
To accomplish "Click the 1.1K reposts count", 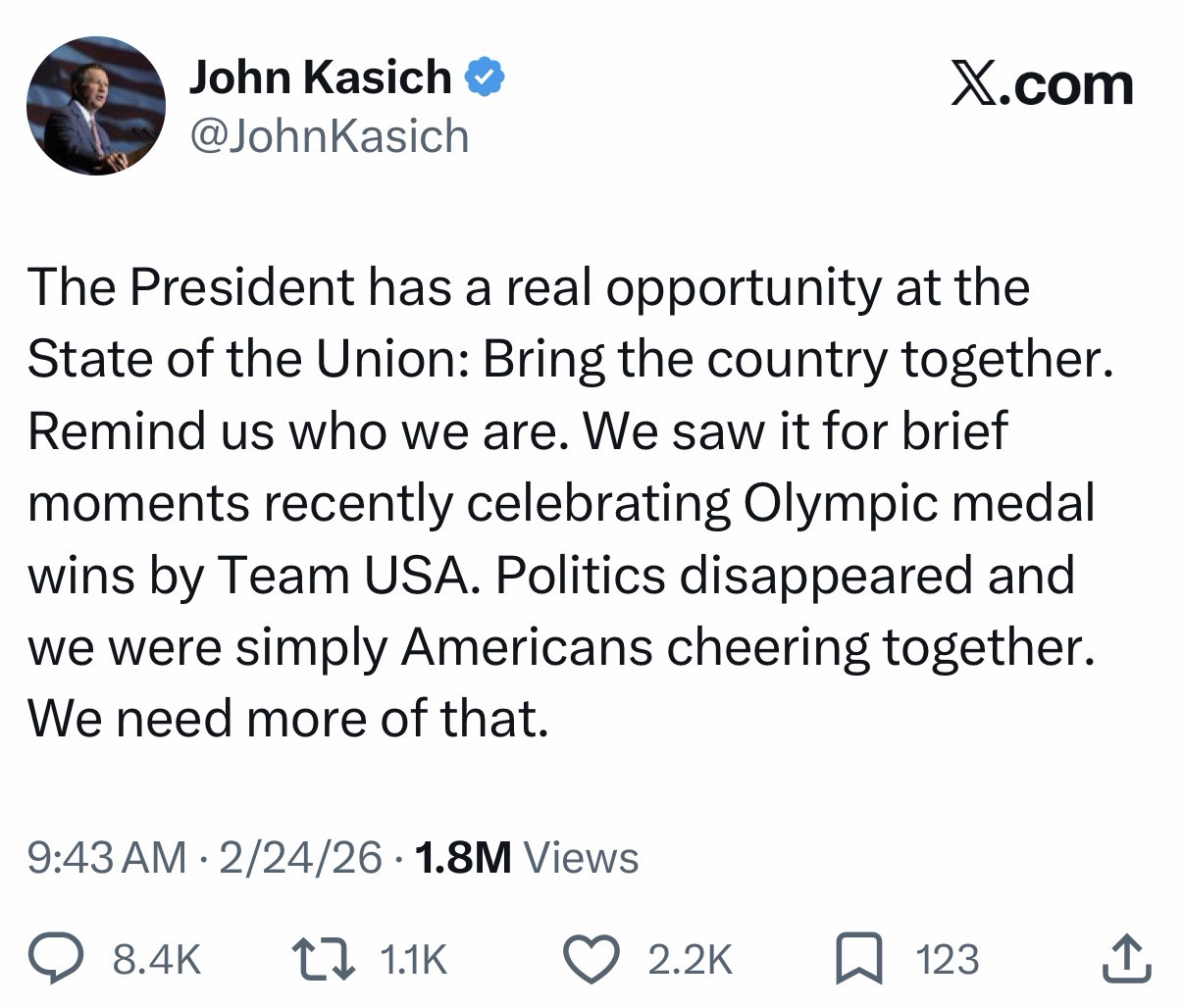I will (412, 959).
